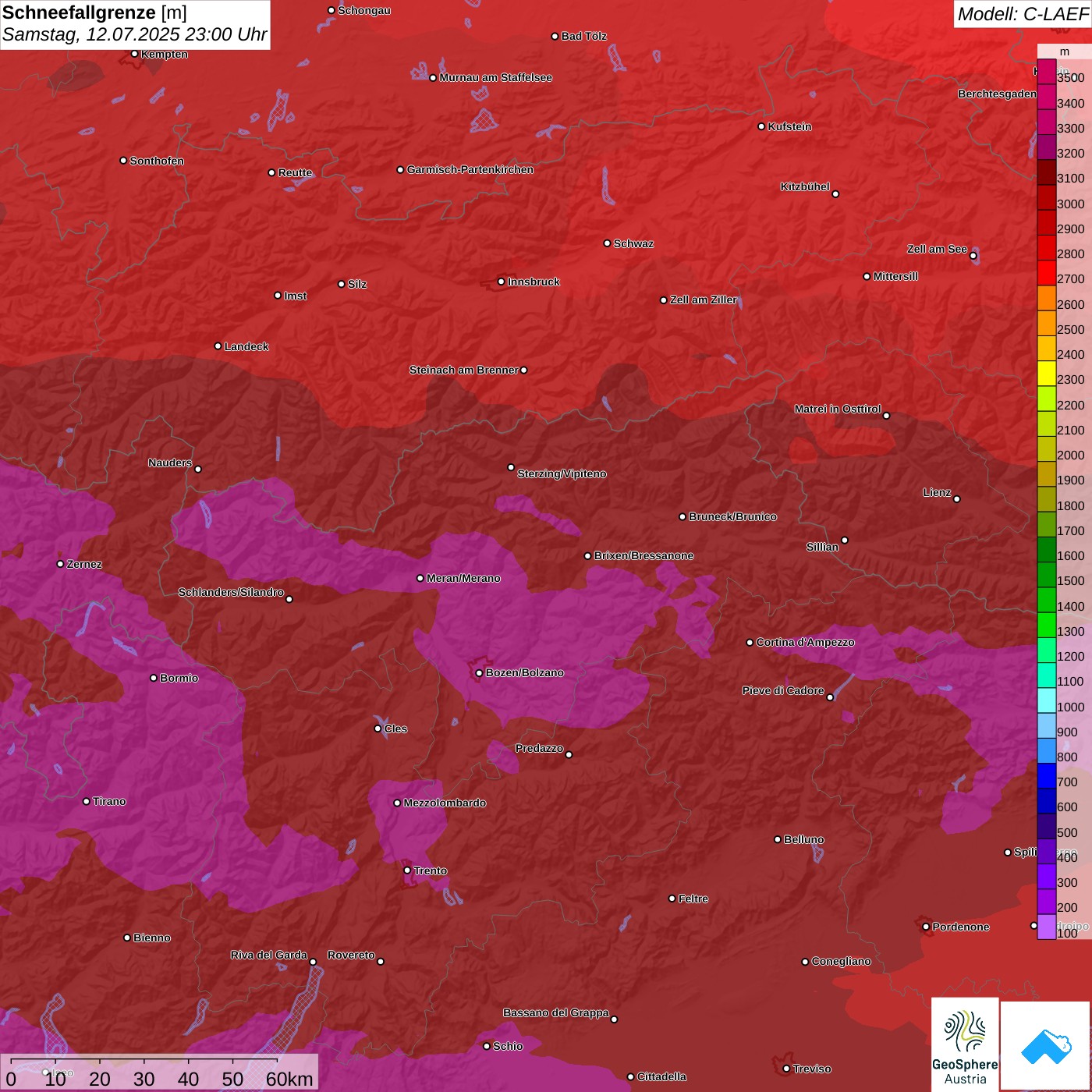Click the Cittadella label
Viewport: 1092px width, 1092px height.
(661, 1076)
